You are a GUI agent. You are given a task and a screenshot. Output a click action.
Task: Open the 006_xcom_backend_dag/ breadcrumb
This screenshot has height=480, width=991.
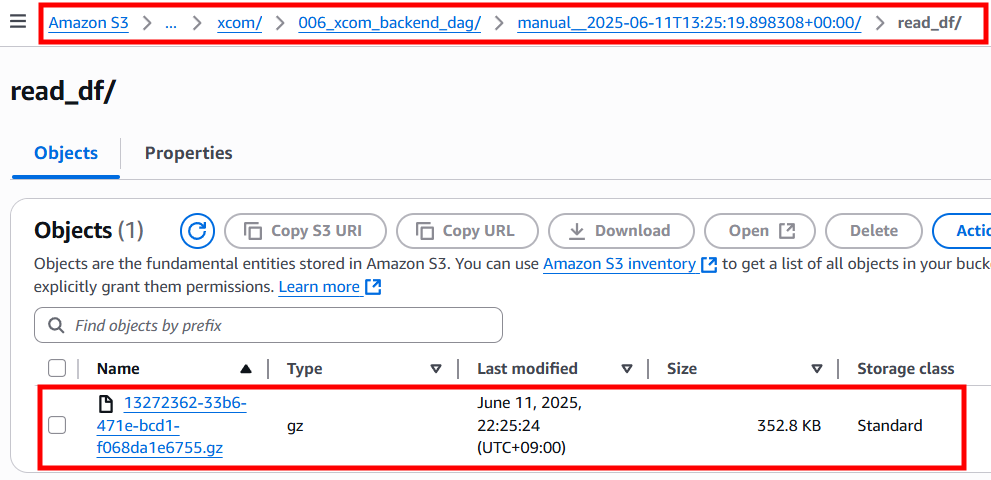pyautogui.click(x=390, y=24)
